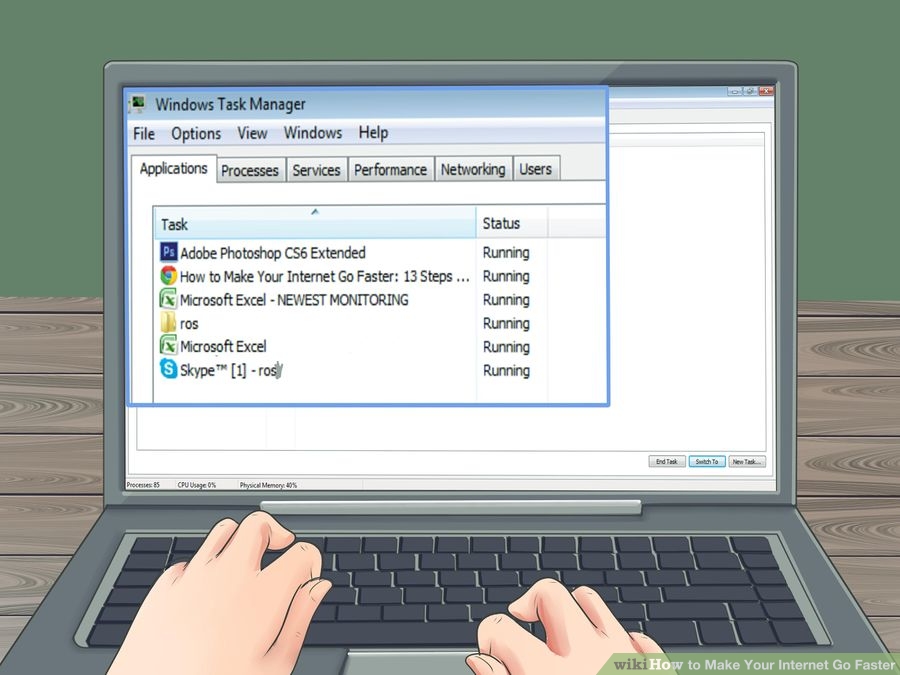The image size is (900, 675).
Task: Open the View menu
Action: click(x=252, y=133)
